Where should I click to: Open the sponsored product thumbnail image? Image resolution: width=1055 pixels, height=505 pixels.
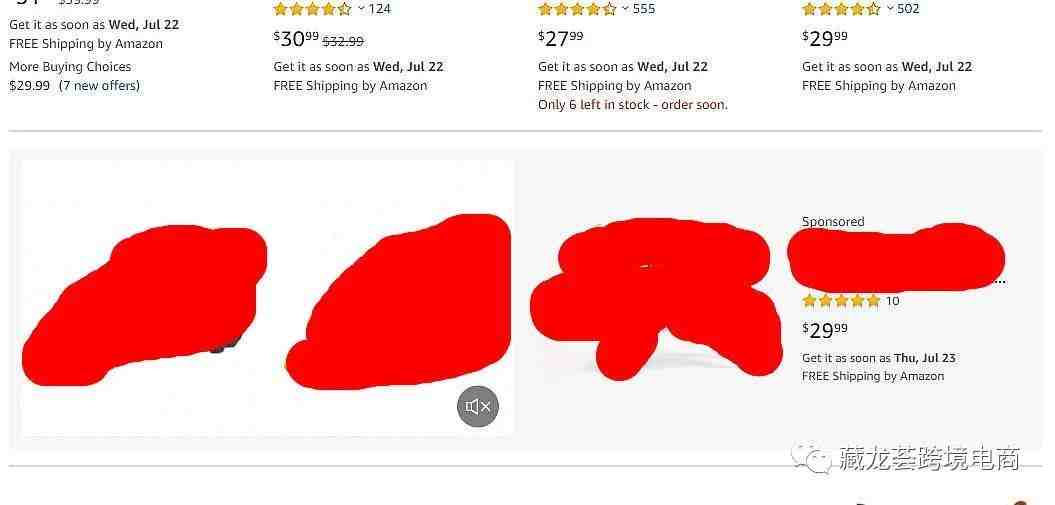tap(656, 299)
